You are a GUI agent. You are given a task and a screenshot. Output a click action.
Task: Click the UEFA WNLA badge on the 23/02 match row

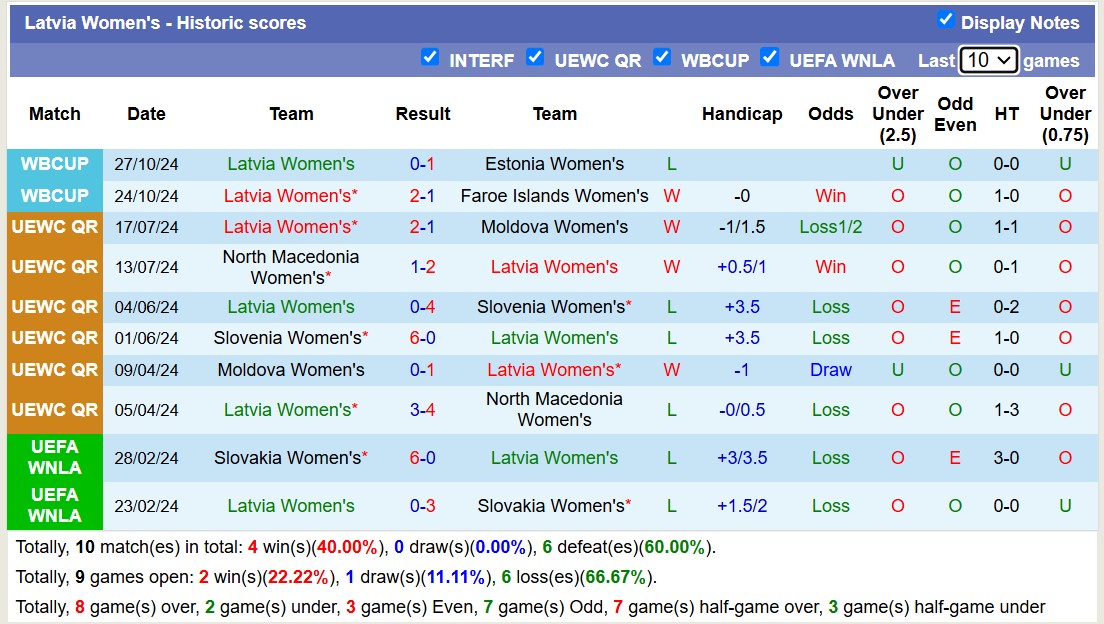(54, 506)
